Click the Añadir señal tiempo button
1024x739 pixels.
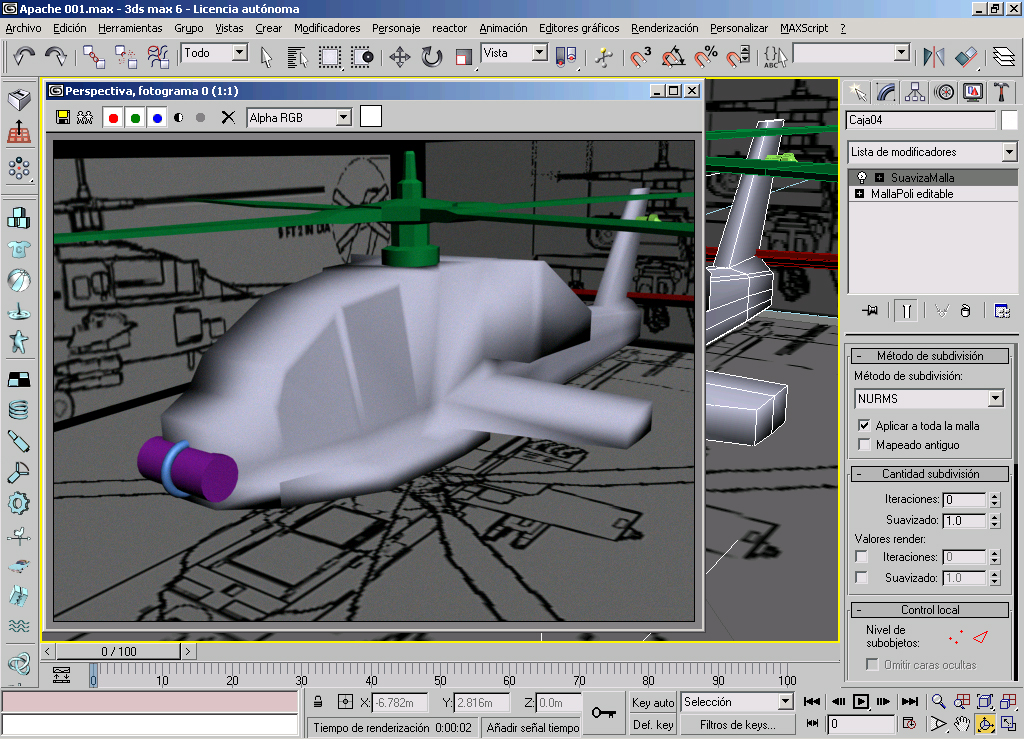point(532,727)
